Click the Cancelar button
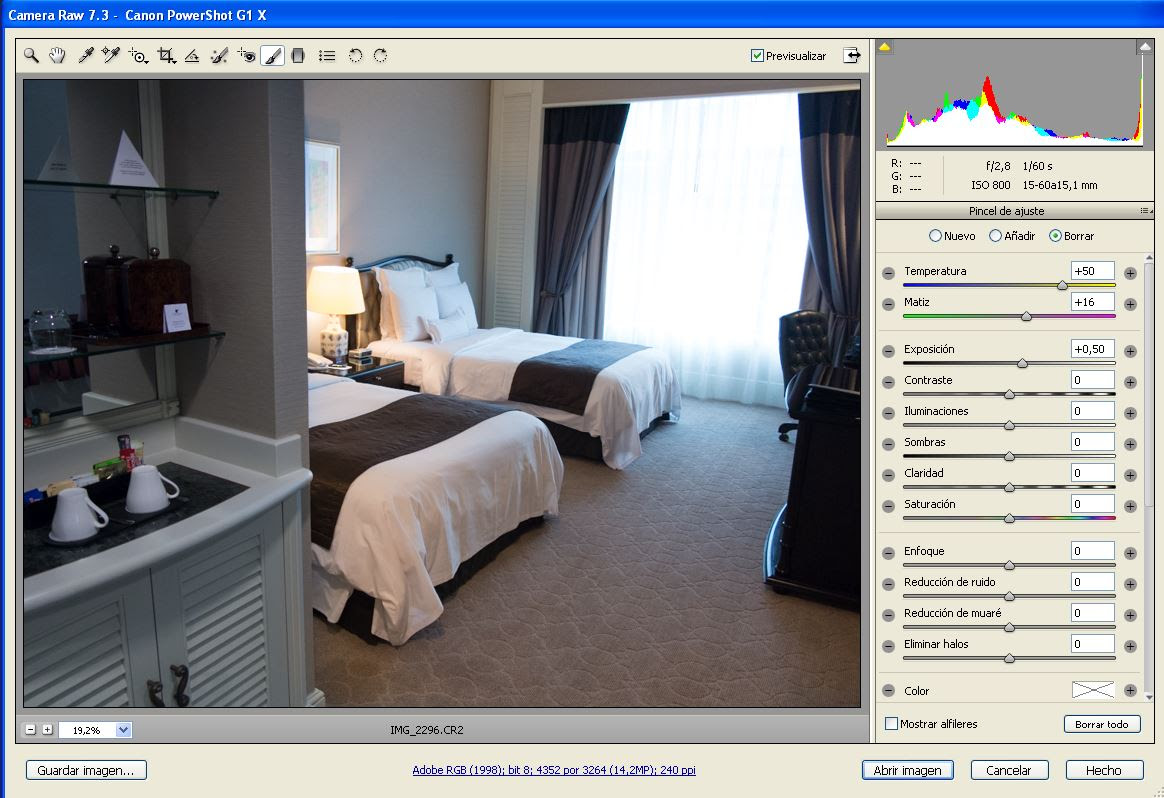Viewport: 1164px width, 798px height. 1009,771
